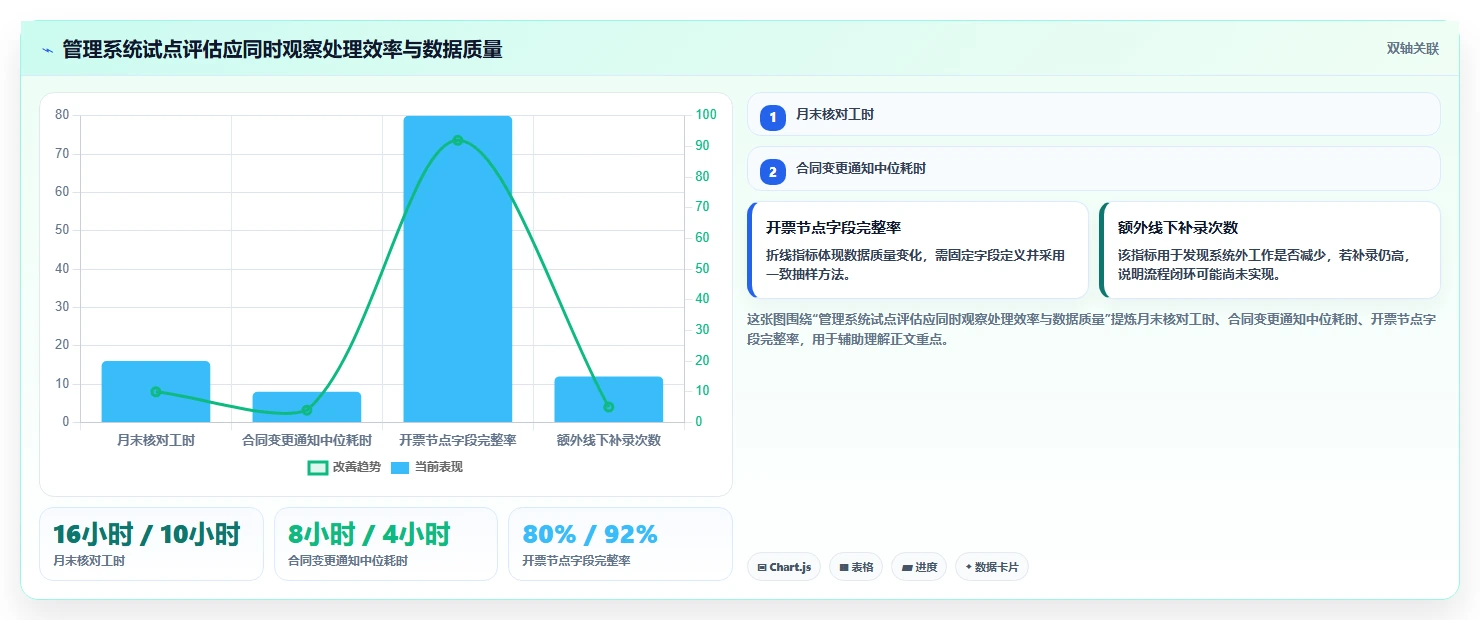Click the 合同变更通知中位耗时 bar in chart

pyautogui.click(x=307, y=407)
